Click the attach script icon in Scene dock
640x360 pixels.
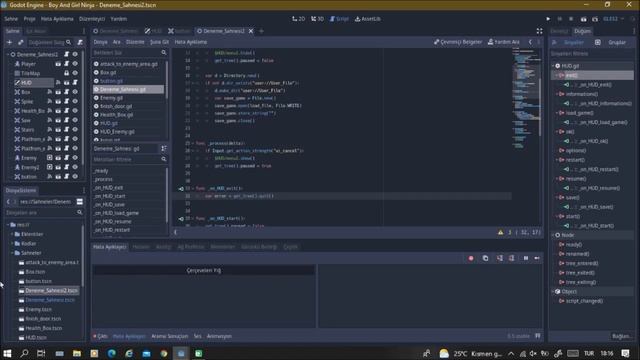pos(80,42)
